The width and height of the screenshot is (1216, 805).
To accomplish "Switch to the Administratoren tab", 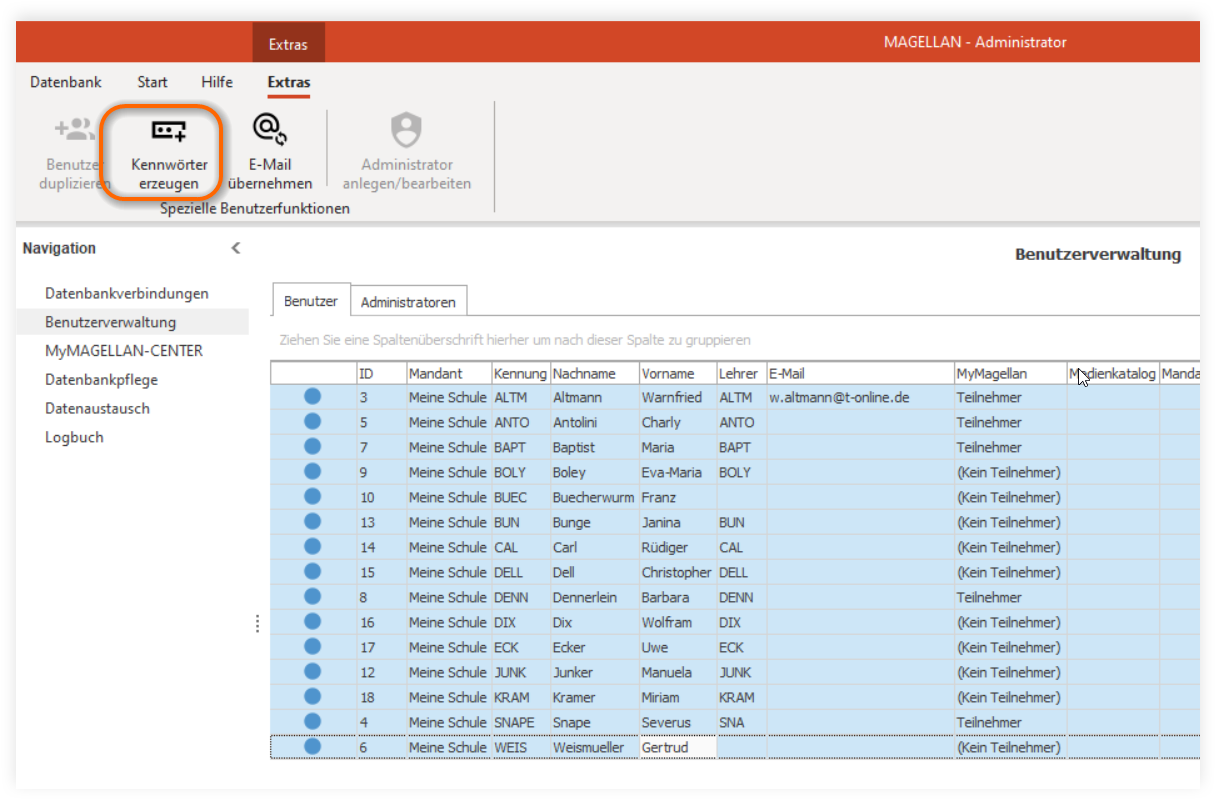I will 408,302.
